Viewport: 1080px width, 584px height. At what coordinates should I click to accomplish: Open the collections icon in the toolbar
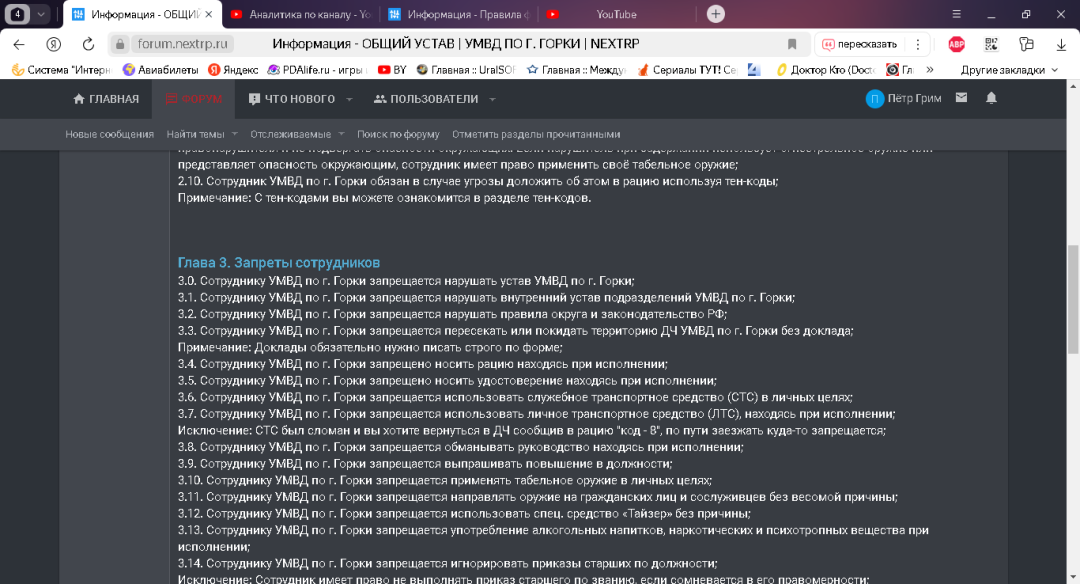point(1026,44)
